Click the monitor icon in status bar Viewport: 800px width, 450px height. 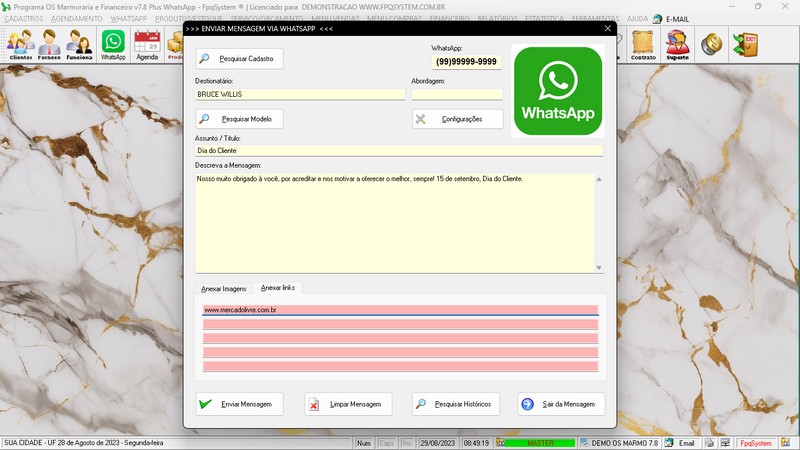(725, 443)
